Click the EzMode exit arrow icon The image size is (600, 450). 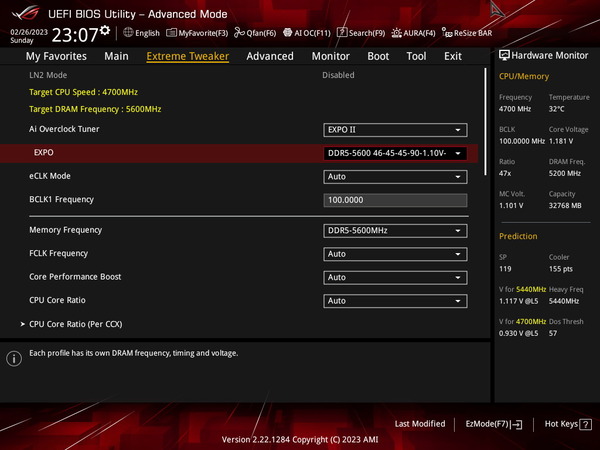[x=516, y=424]
